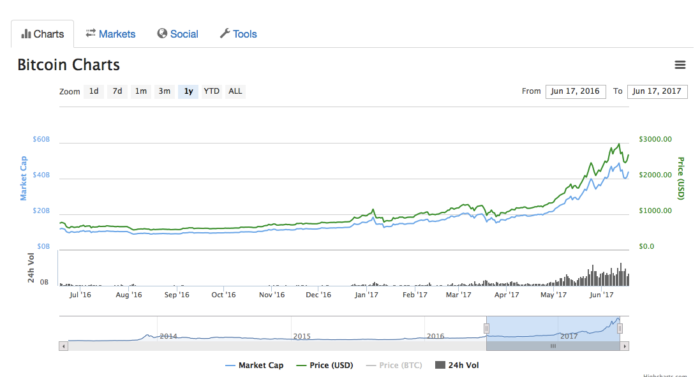
Task: Click the Jun '17 axis label
Action: (x=601, y=295)
